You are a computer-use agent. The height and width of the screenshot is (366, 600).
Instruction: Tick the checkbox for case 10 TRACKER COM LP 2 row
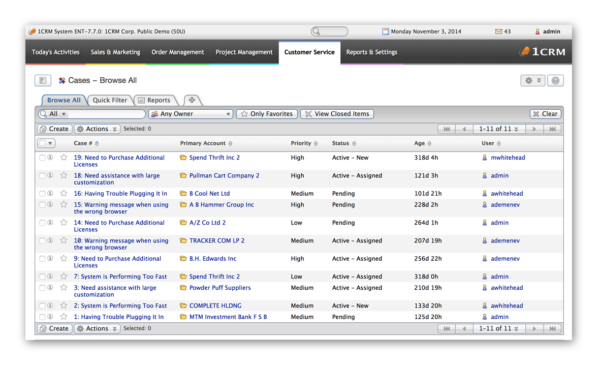click(42, 240)
